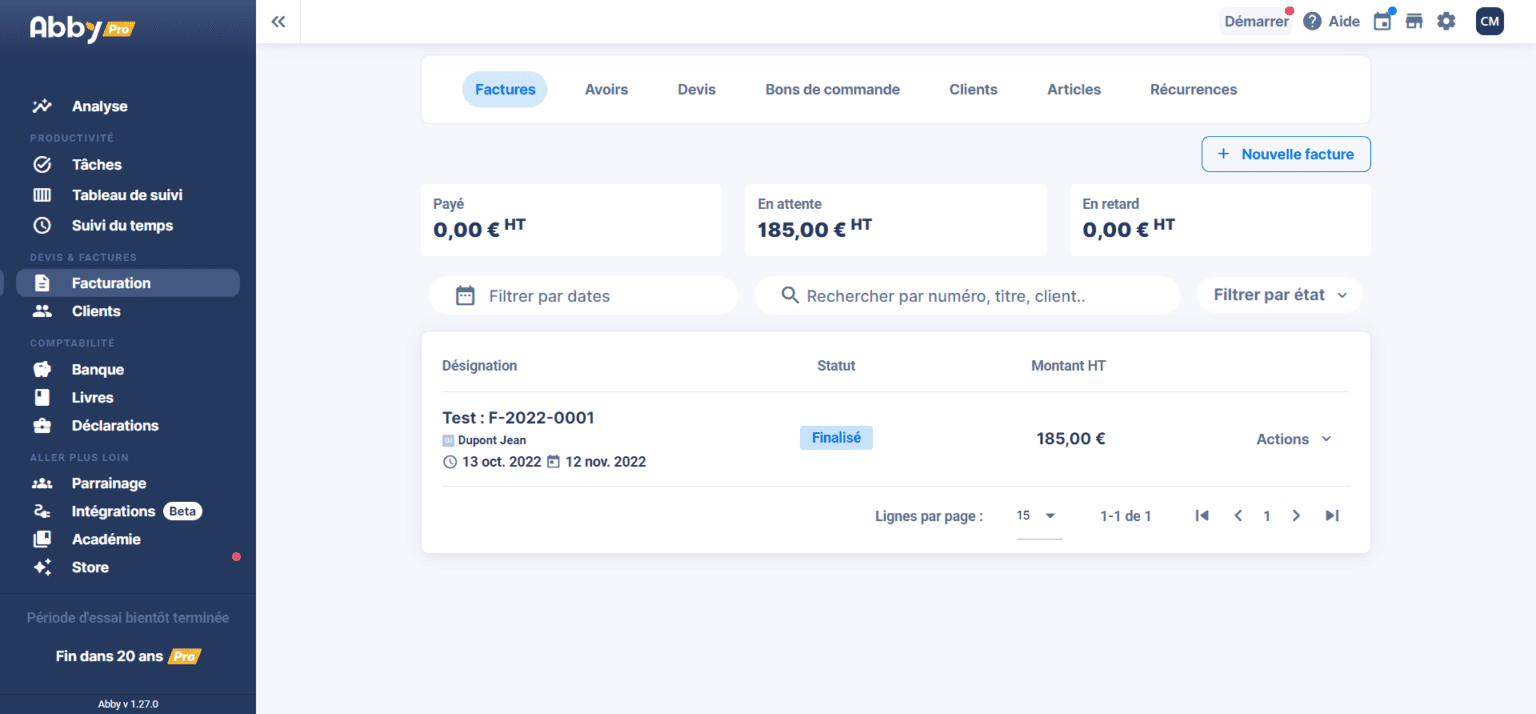Open the Lignes par page selector

(x=1038, y=516)
